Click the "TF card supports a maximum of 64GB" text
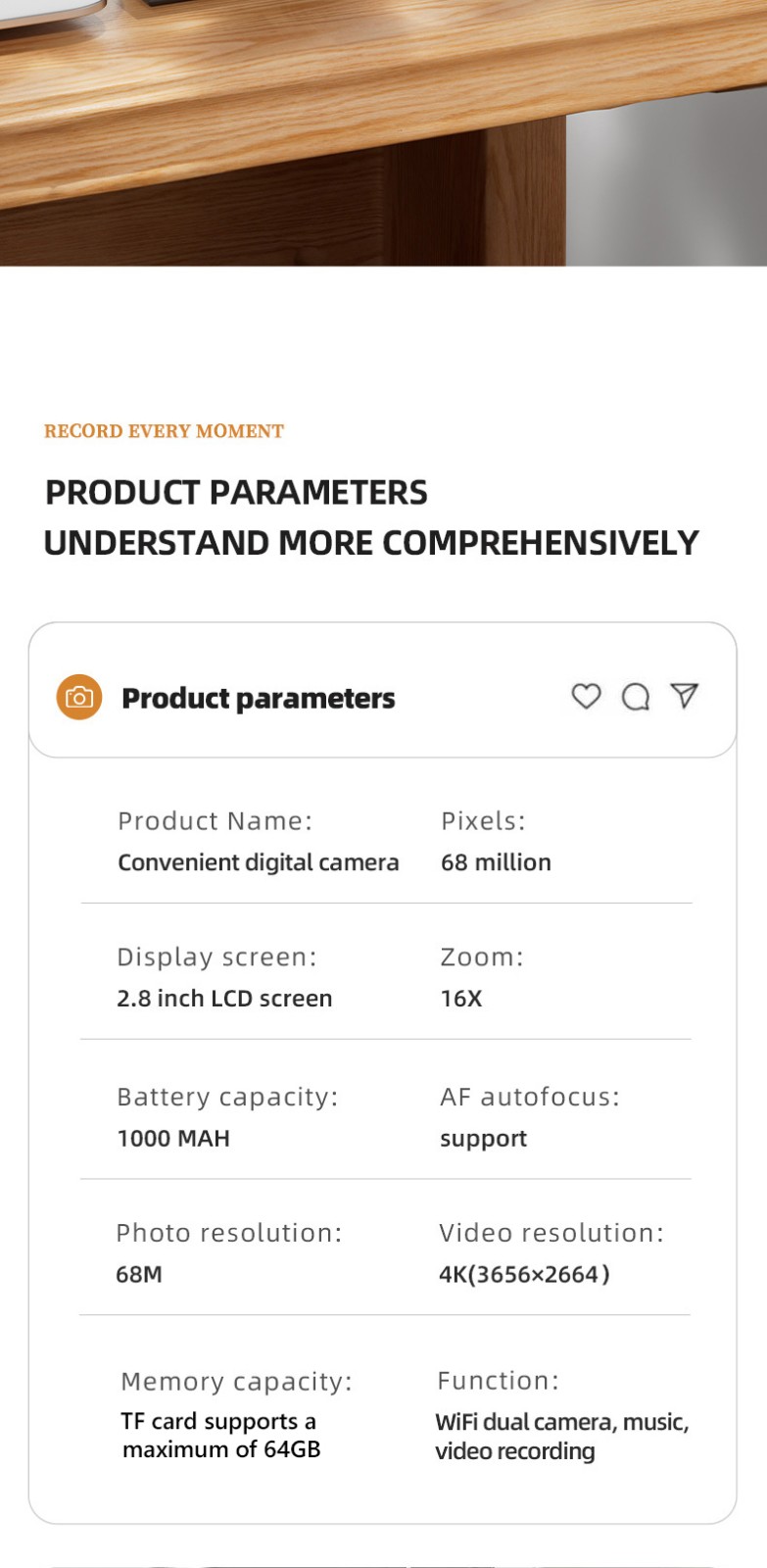This screenshot has height=1568, width=767. [220, 1436]
